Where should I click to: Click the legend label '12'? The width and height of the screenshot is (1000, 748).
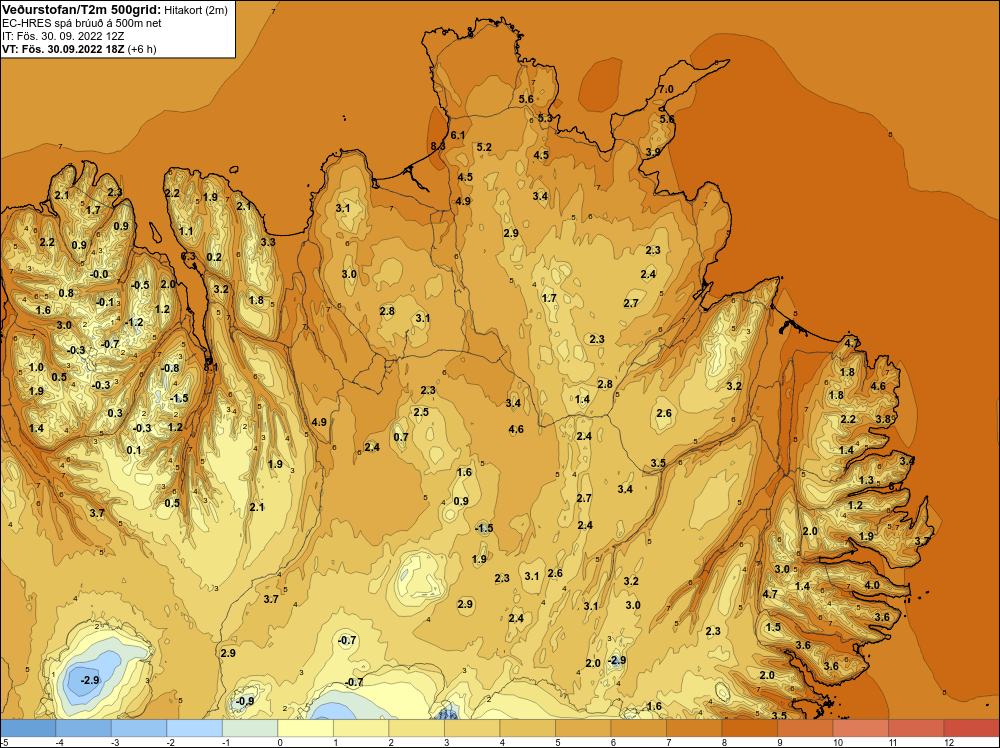click(948, 742)
